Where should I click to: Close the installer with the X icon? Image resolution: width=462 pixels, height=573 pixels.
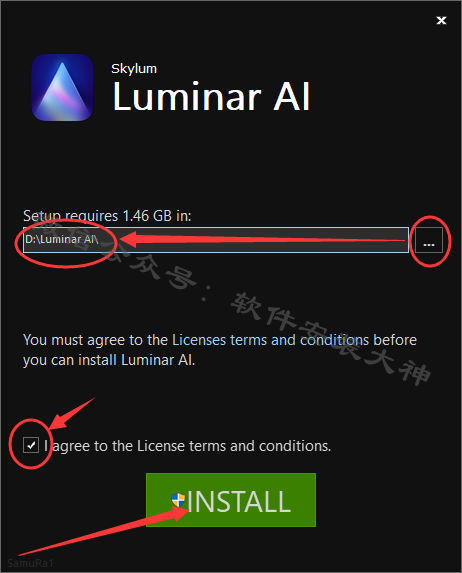(x=441, y=20)
